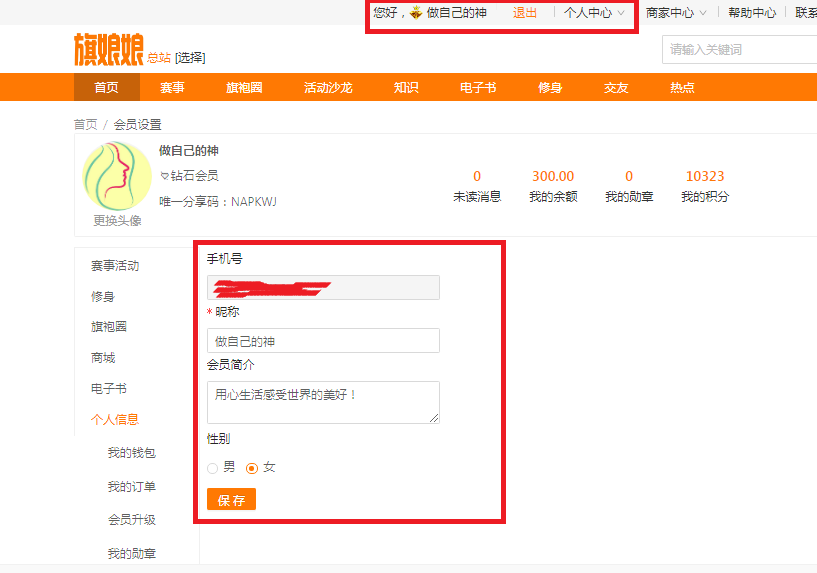Click 更换头像 to change the avatar
Screen dimensions: 817x573
click(x=117, y=220)
